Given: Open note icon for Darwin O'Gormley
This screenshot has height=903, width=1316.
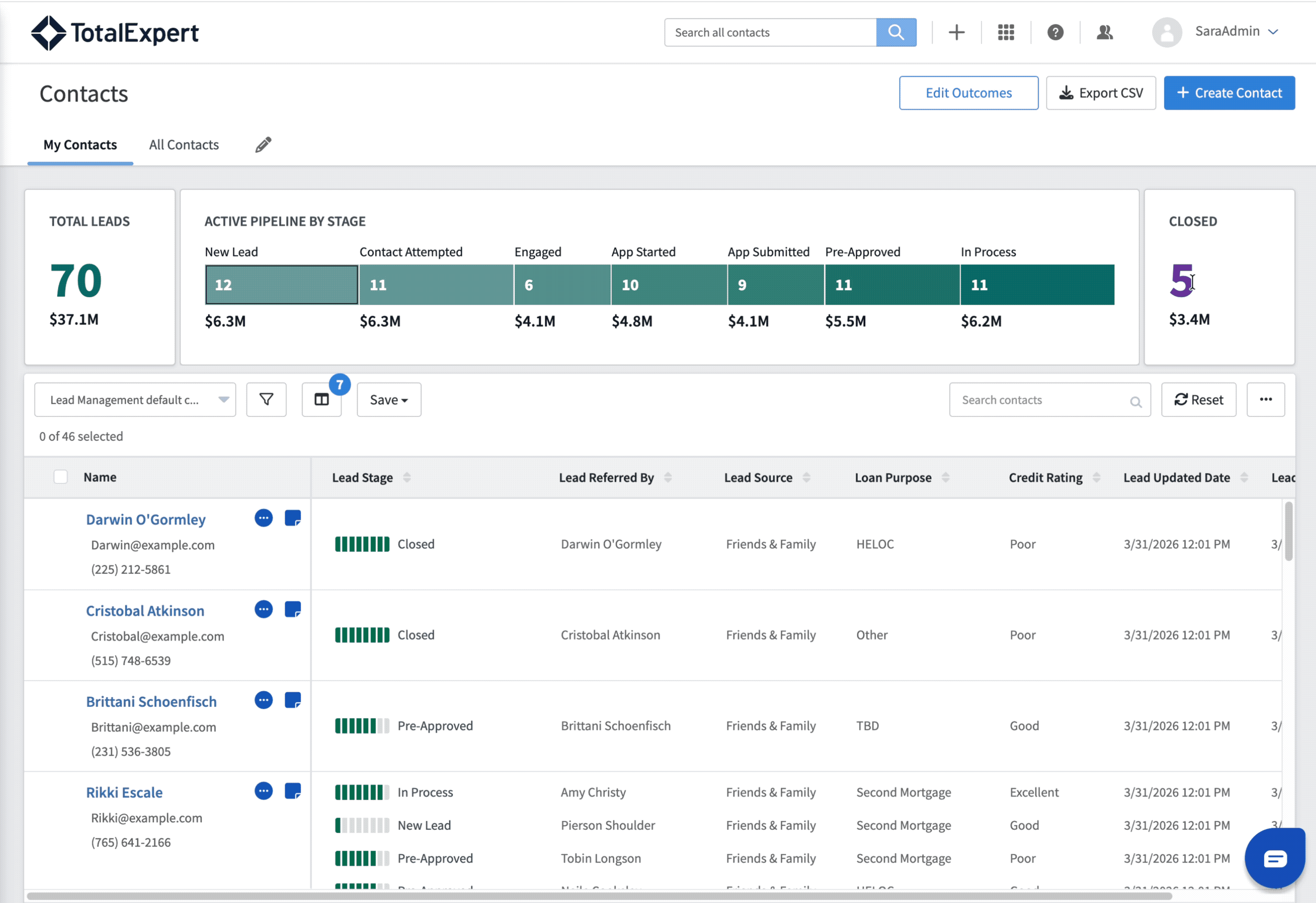Looking at the screenshot, I should 292,518.
